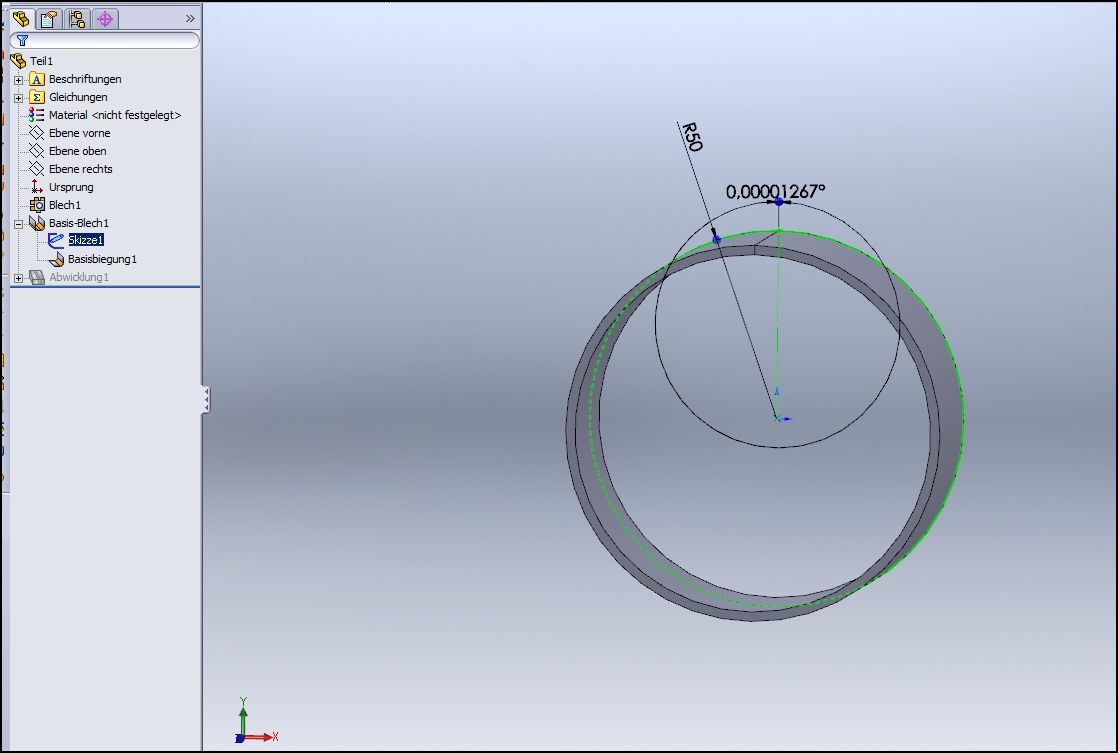This screenshot has width=1118, height=753.
Task: Select the Material <nicht festgelegt> icon
Action: (x=36, y=115)
